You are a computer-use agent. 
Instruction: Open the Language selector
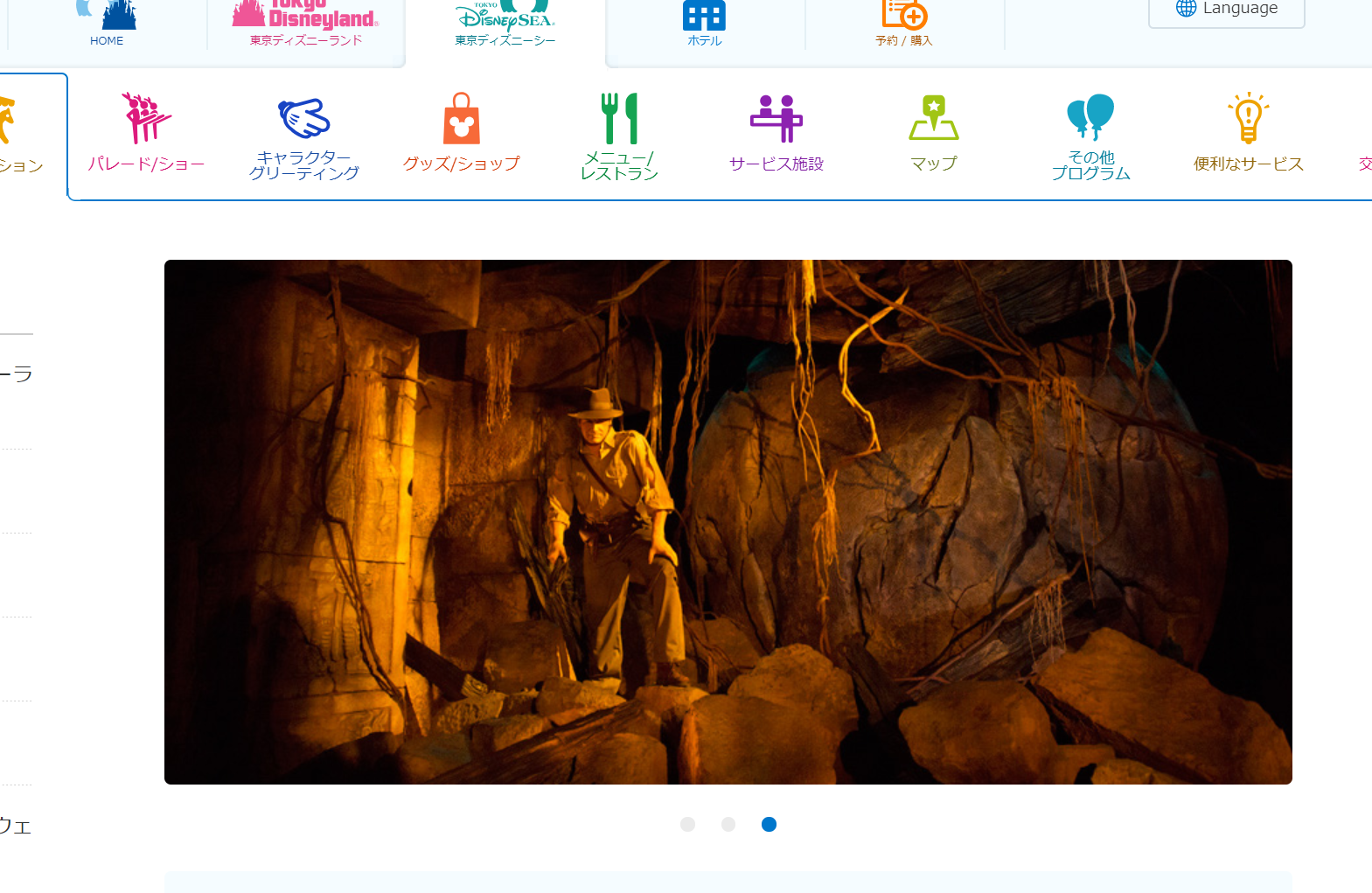(1226, 10)
